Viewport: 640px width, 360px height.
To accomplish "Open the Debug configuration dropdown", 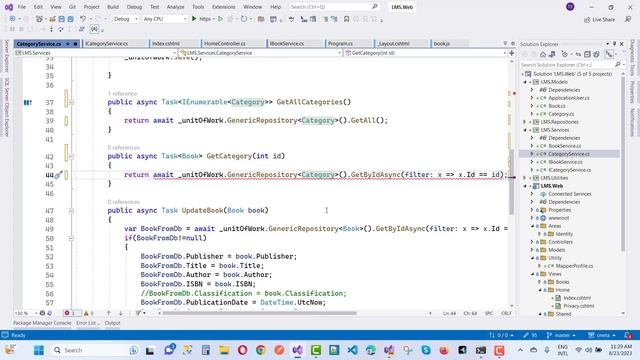I will coord(125,19).
